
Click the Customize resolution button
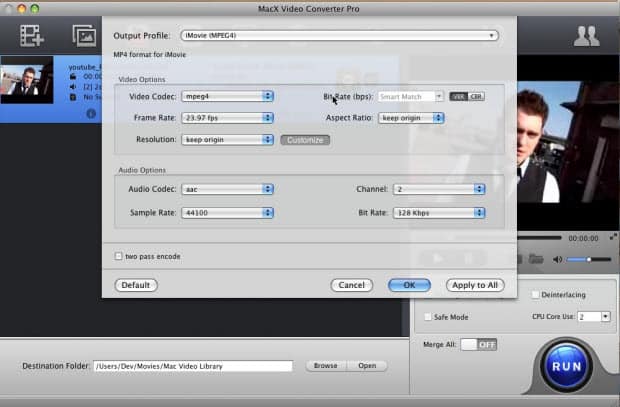[x=305, y=140]
